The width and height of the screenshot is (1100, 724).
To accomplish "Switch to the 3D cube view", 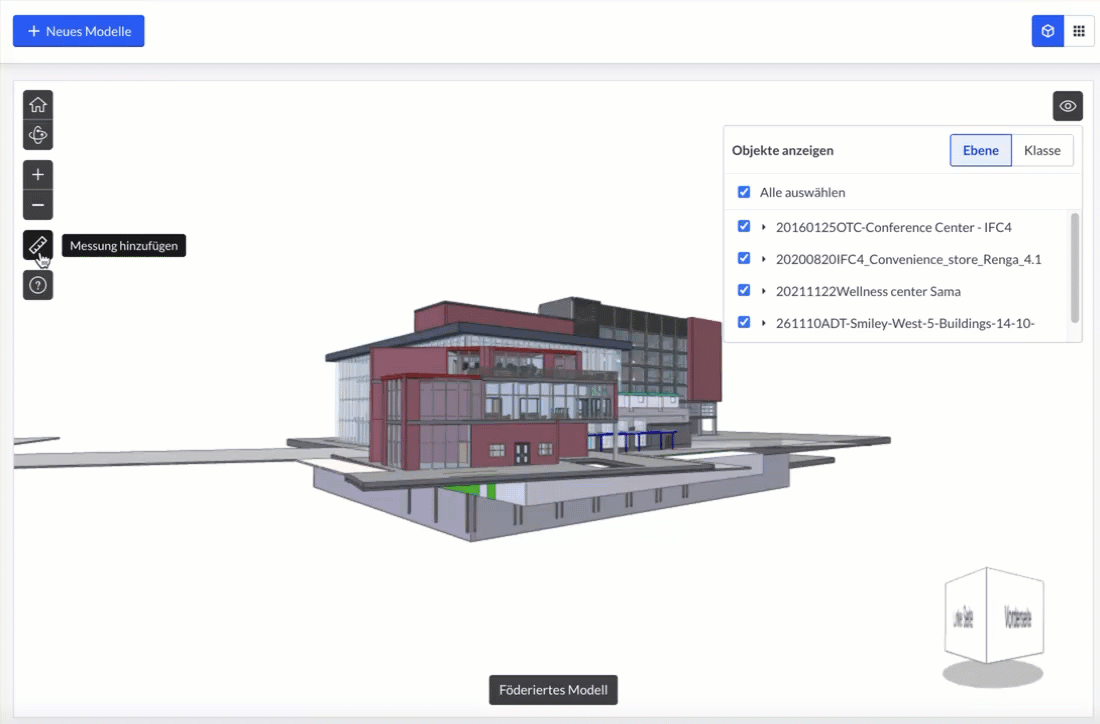I will pos(1047,31).
